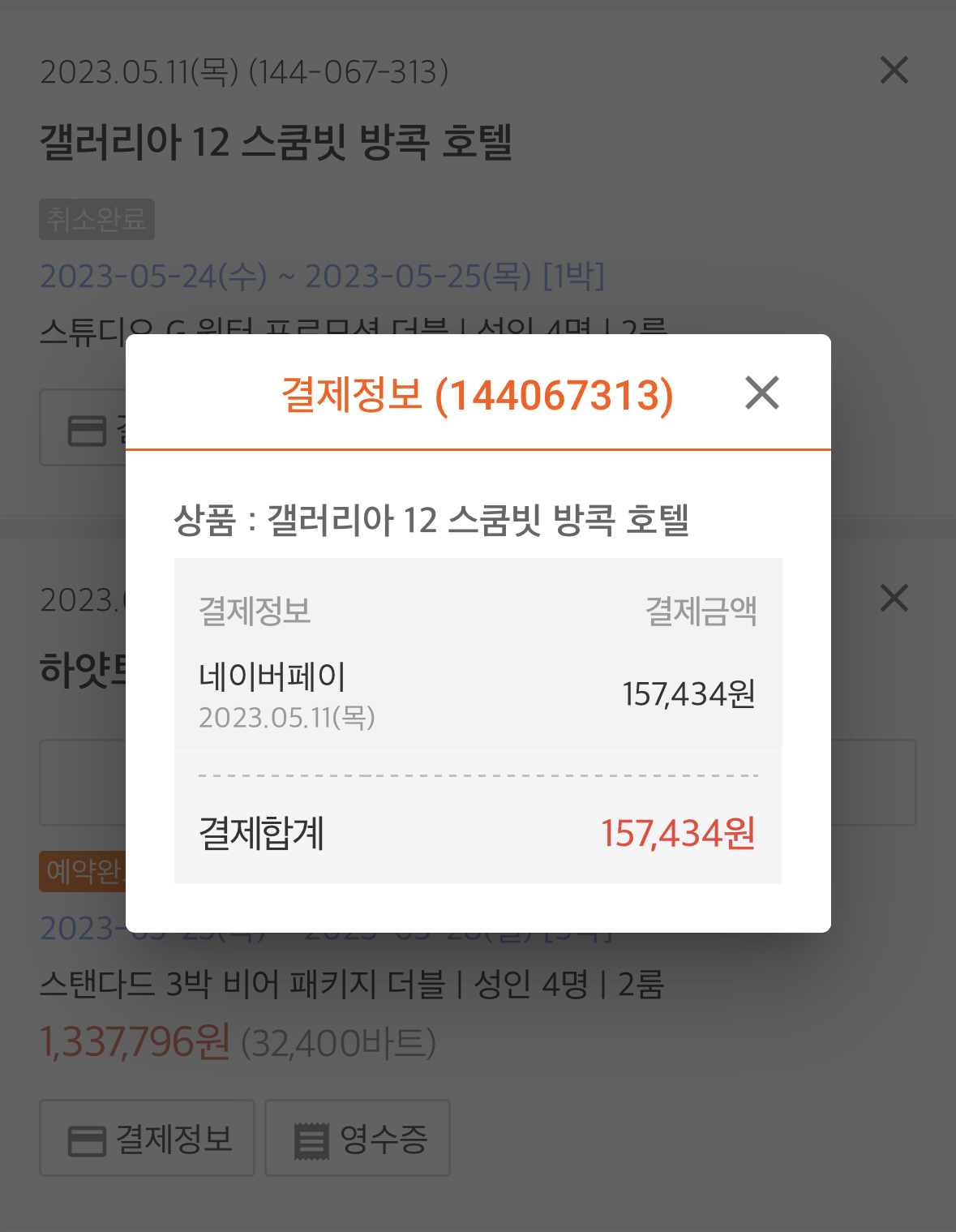
Task: Click the 결제합계 total label
Action: click(x=262, y=834)
